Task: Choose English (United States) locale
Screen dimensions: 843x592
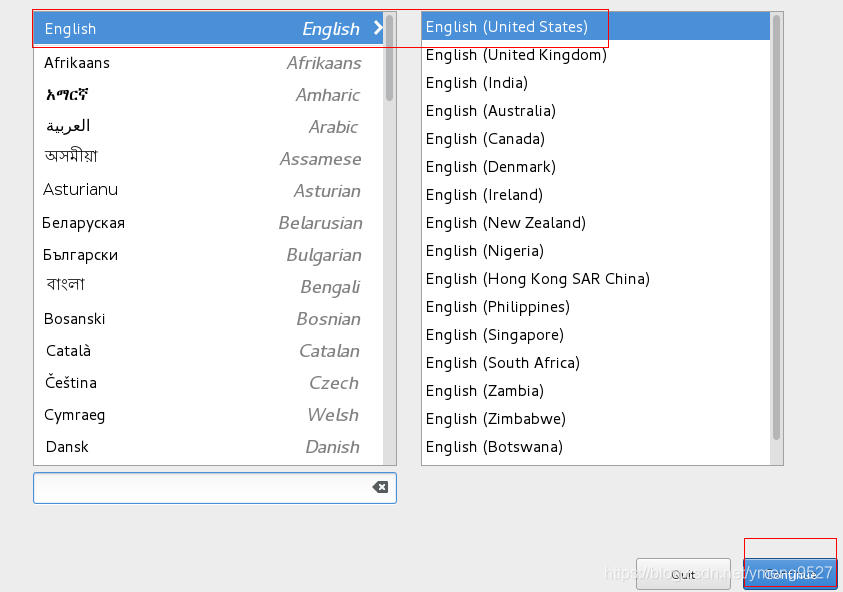Action: click(x=596, y=26)
